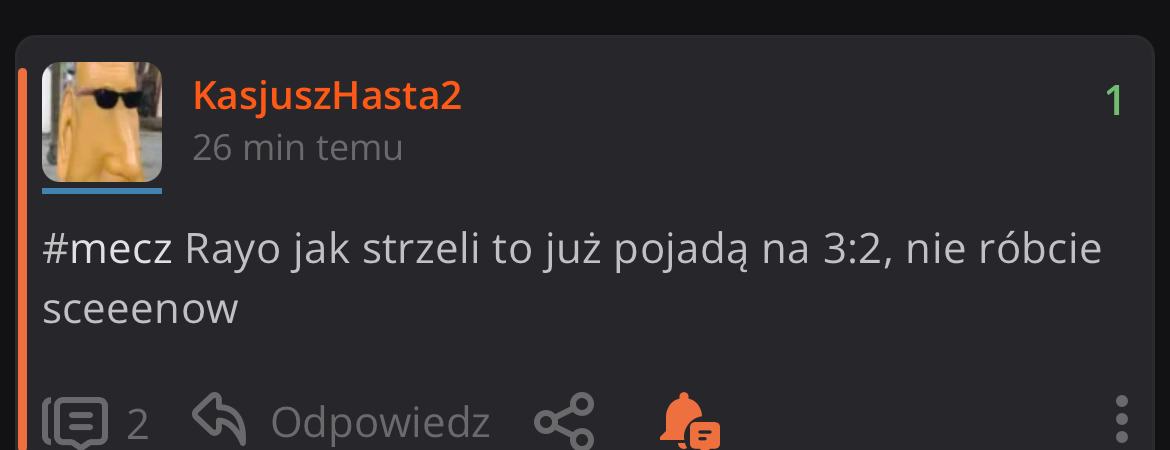1170x450 pixels.
Task: Click the sunglasses avatar picture
Action: click(x=101, y=122)
